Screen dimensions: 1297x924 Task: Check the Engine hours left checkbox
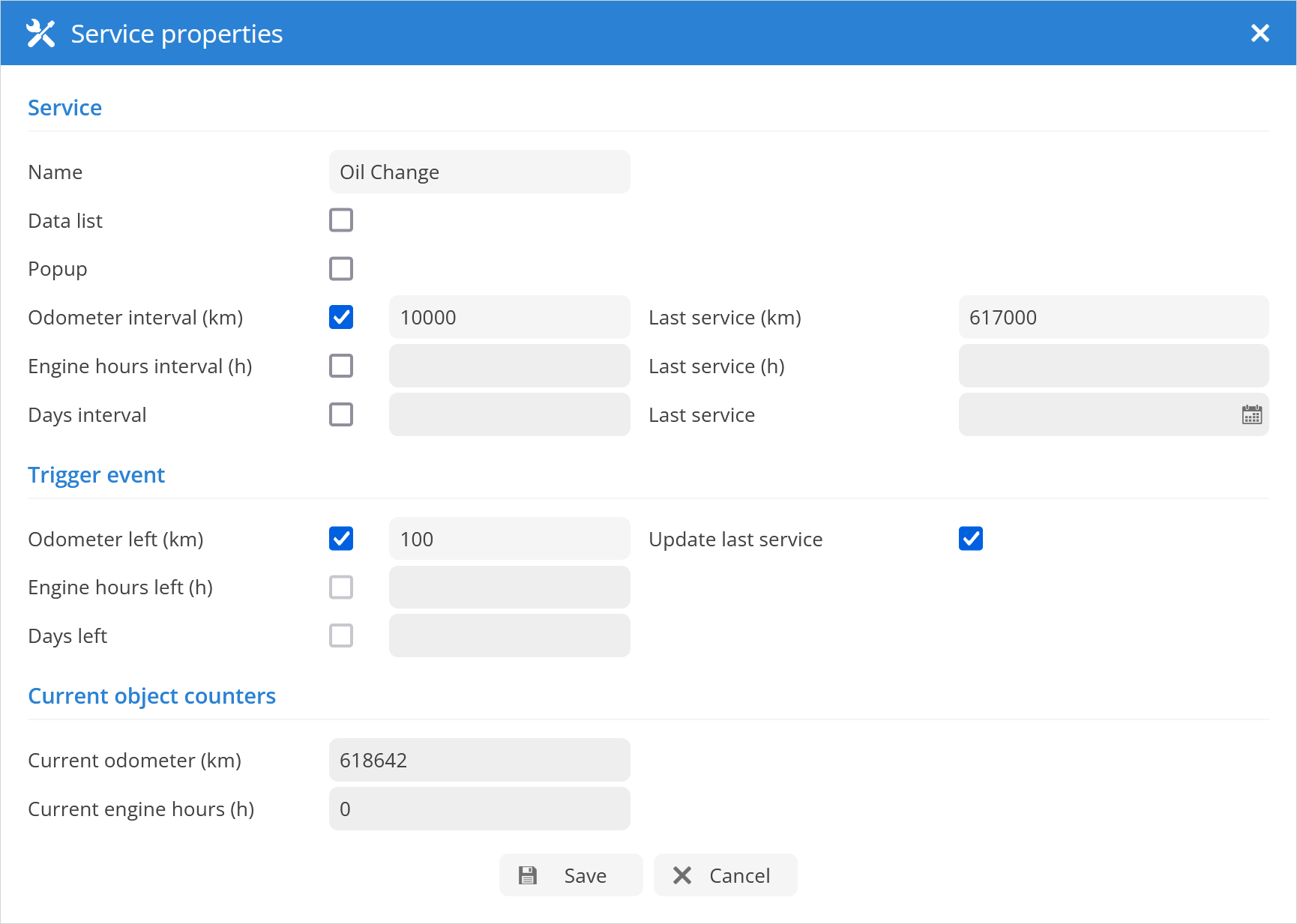click(x=341, y=588)
